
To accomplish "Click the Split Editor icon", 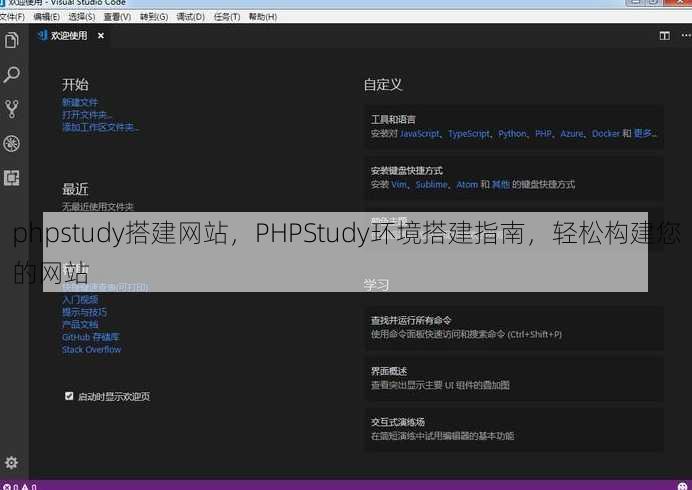I will (x=664, y=36).
